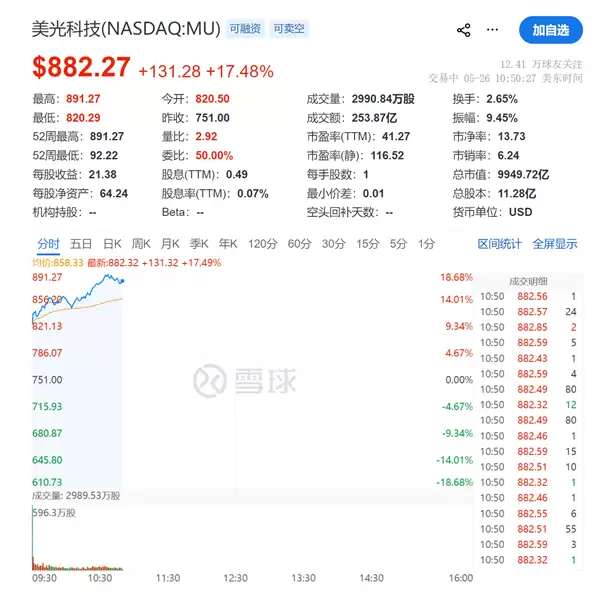Click the 成交量: 2989.53万股 label
Screen dimensions: 600x598
tap(76, 496)
